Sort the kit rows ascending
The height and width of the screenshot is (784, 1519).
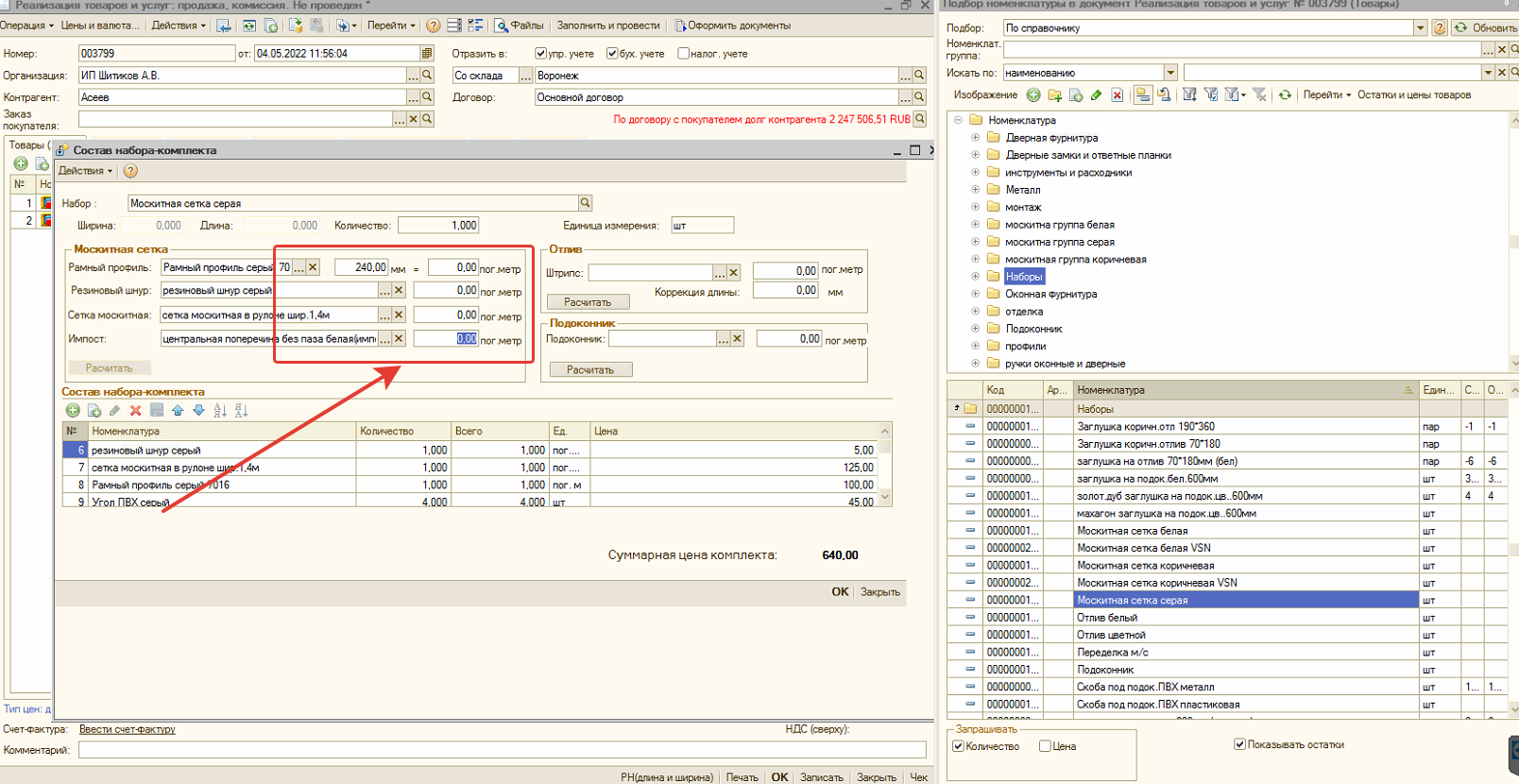click(220, 411)
